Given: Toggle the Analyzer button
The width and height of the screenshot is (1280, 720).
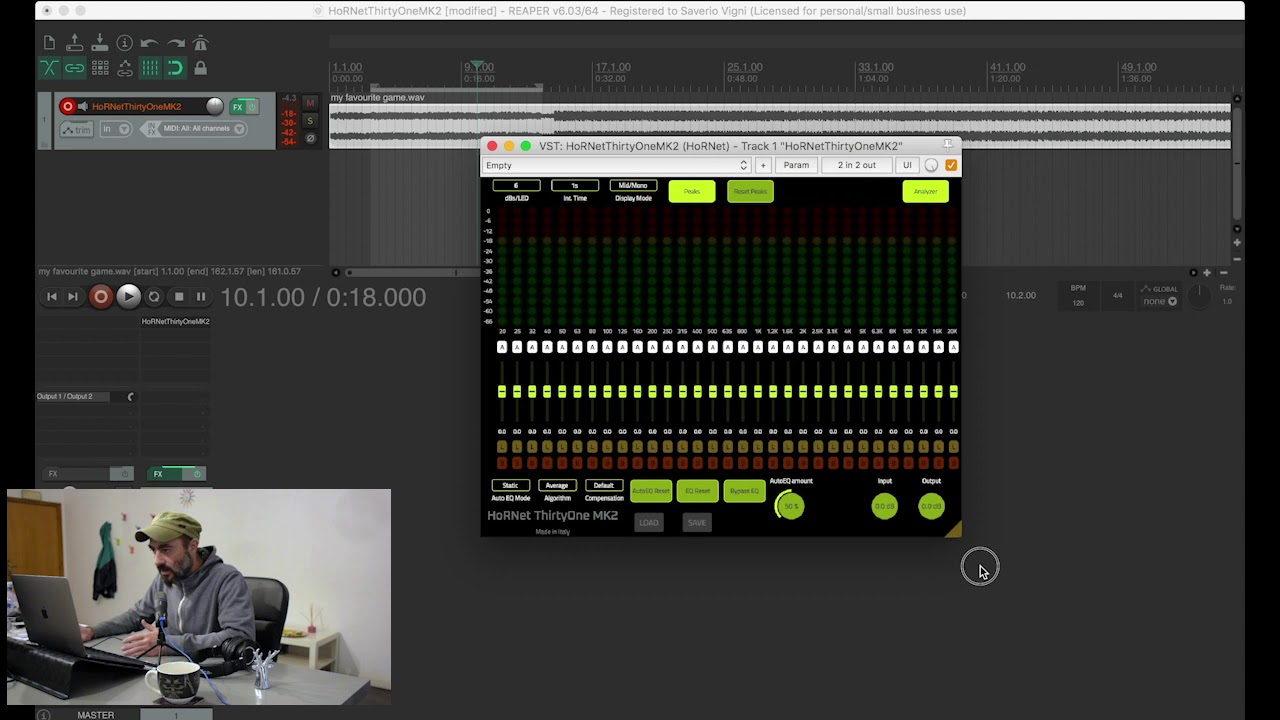Looking at the screenshot, I should click(x=925, y=191).
